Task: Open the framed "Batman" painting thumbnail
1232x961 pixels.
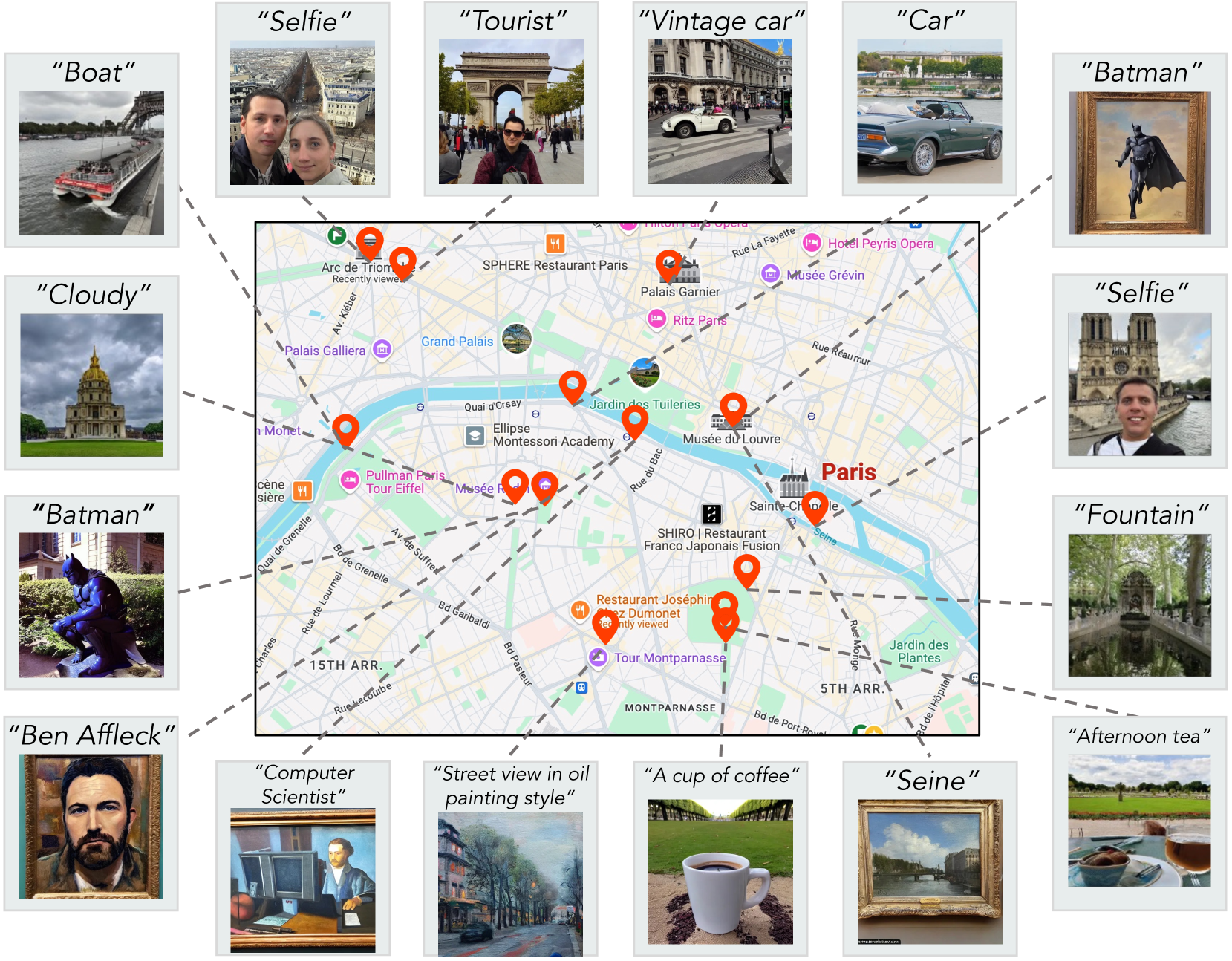Action: (x=1140, y=163)
